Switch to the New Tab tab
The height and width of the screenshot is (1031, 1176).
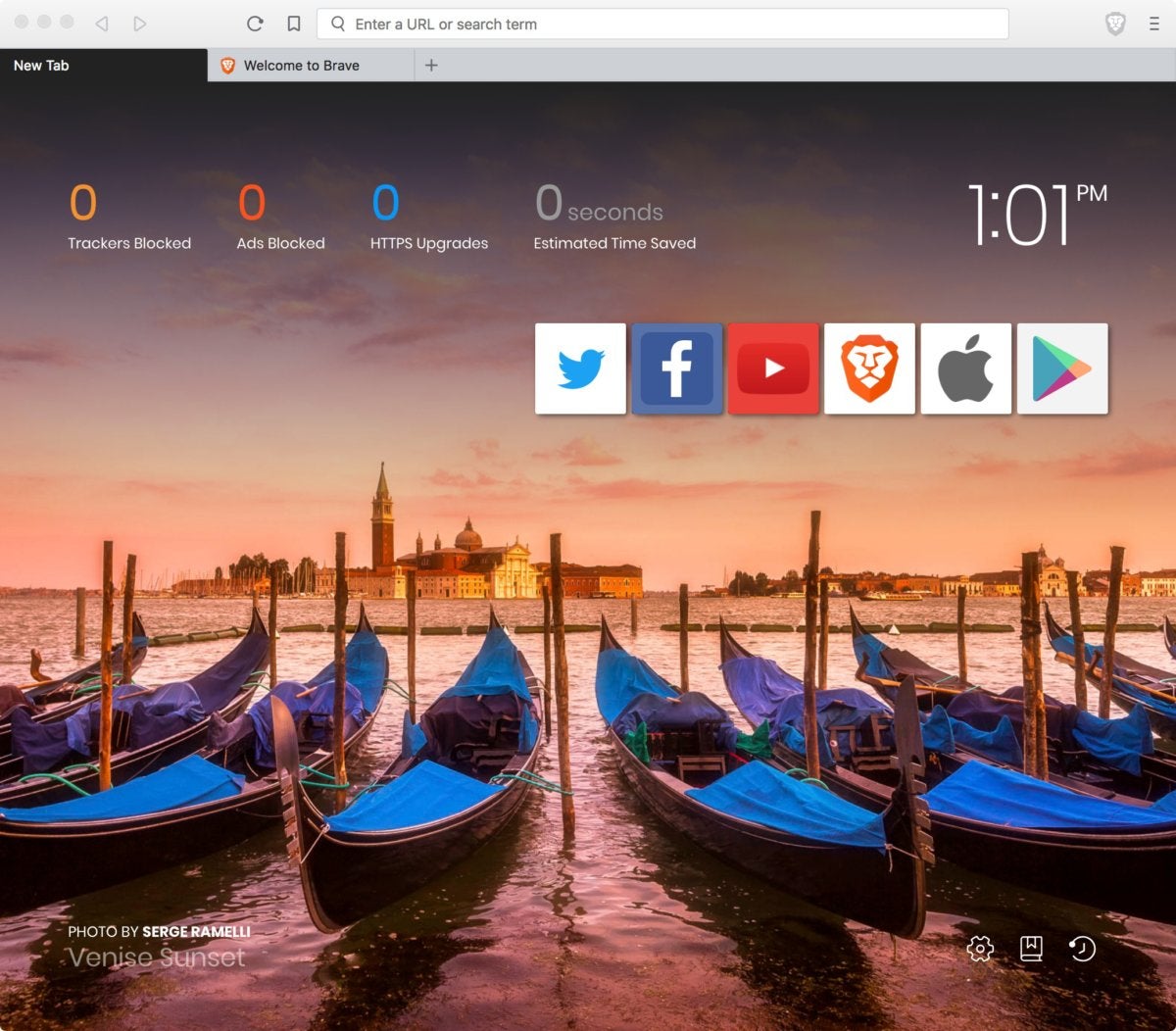[x=104, y=66]
